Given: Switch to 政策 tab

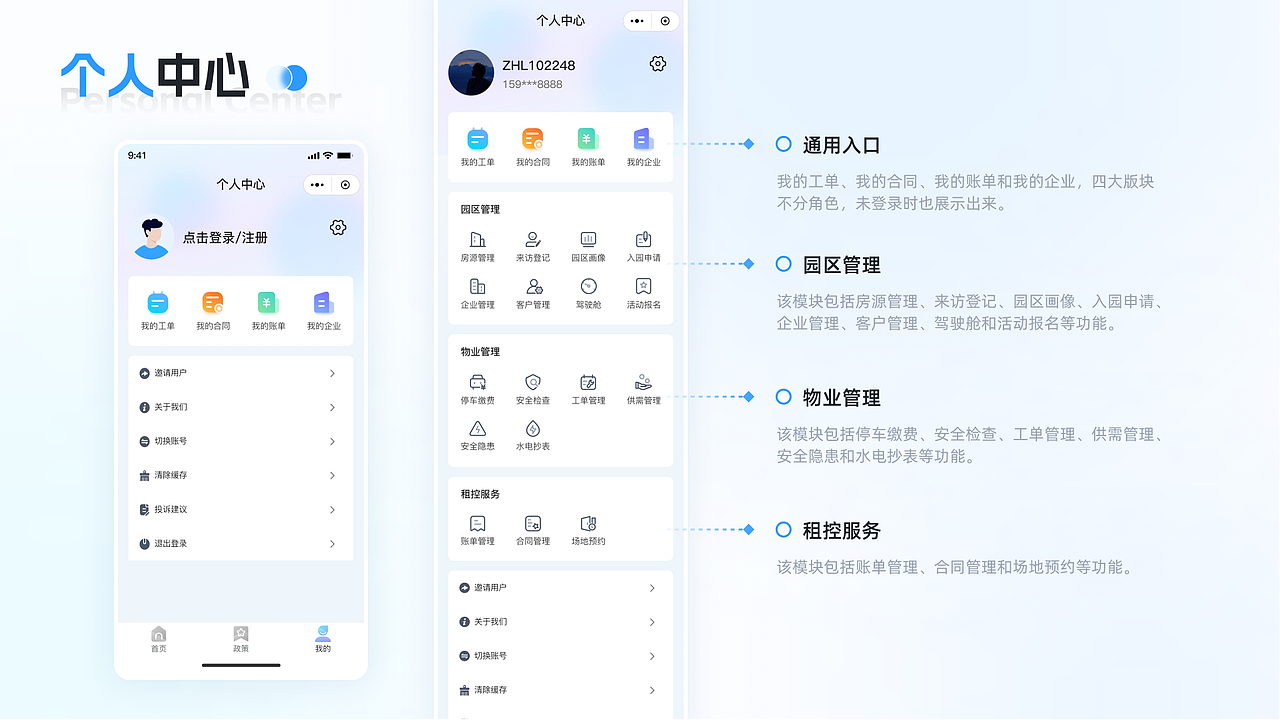Looking at the screenshot, I should [241, 639].
